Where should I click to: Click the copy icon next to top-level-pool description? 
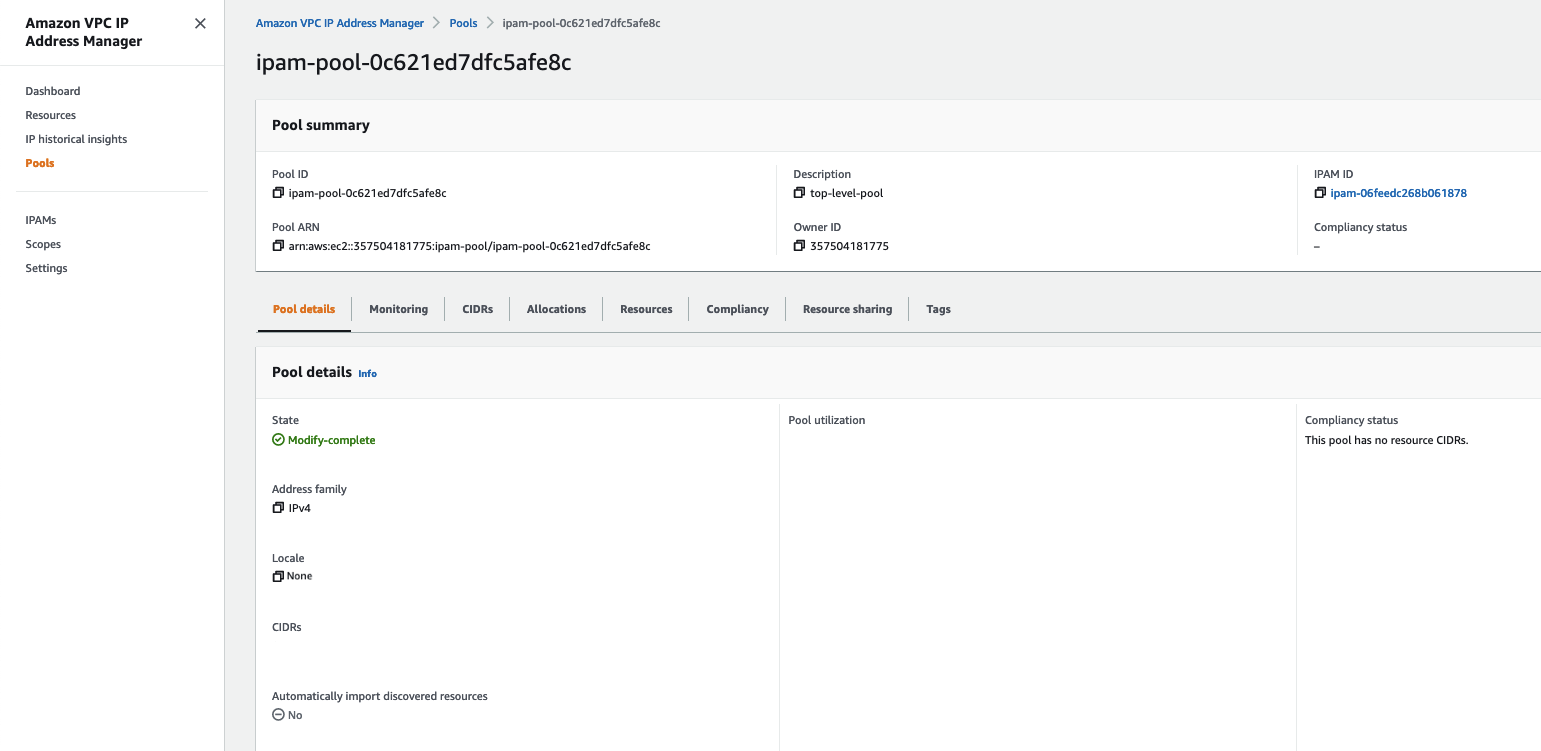798,192
